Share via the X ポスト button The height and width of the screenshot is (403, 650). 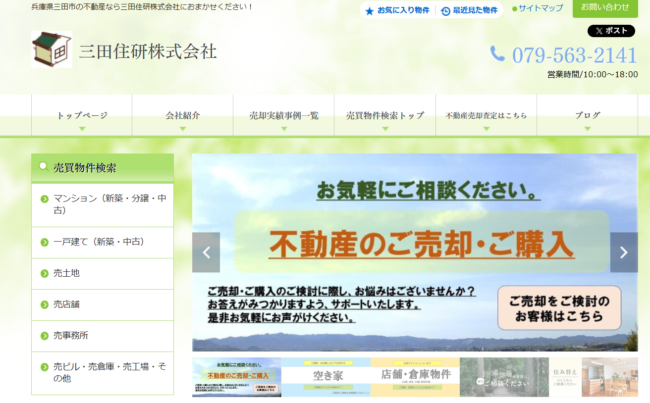(611, 31)
